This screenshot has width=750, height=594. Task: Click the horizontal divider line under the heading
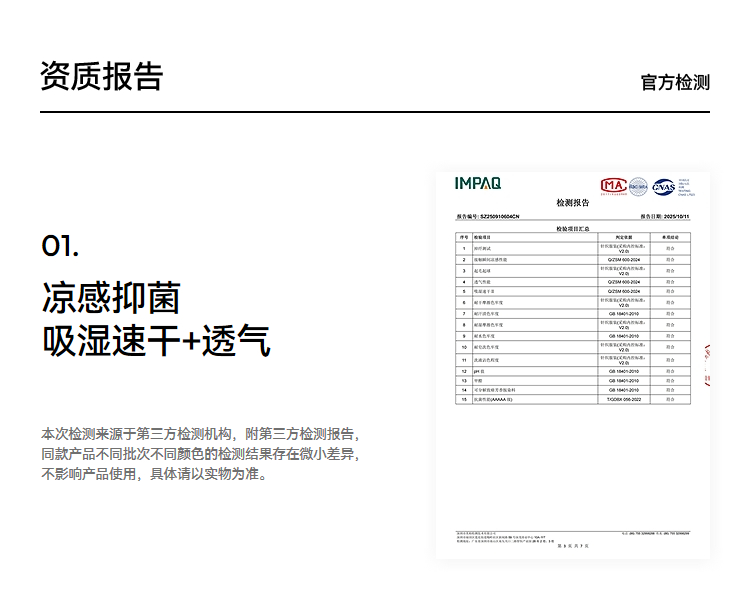point(375,112)
